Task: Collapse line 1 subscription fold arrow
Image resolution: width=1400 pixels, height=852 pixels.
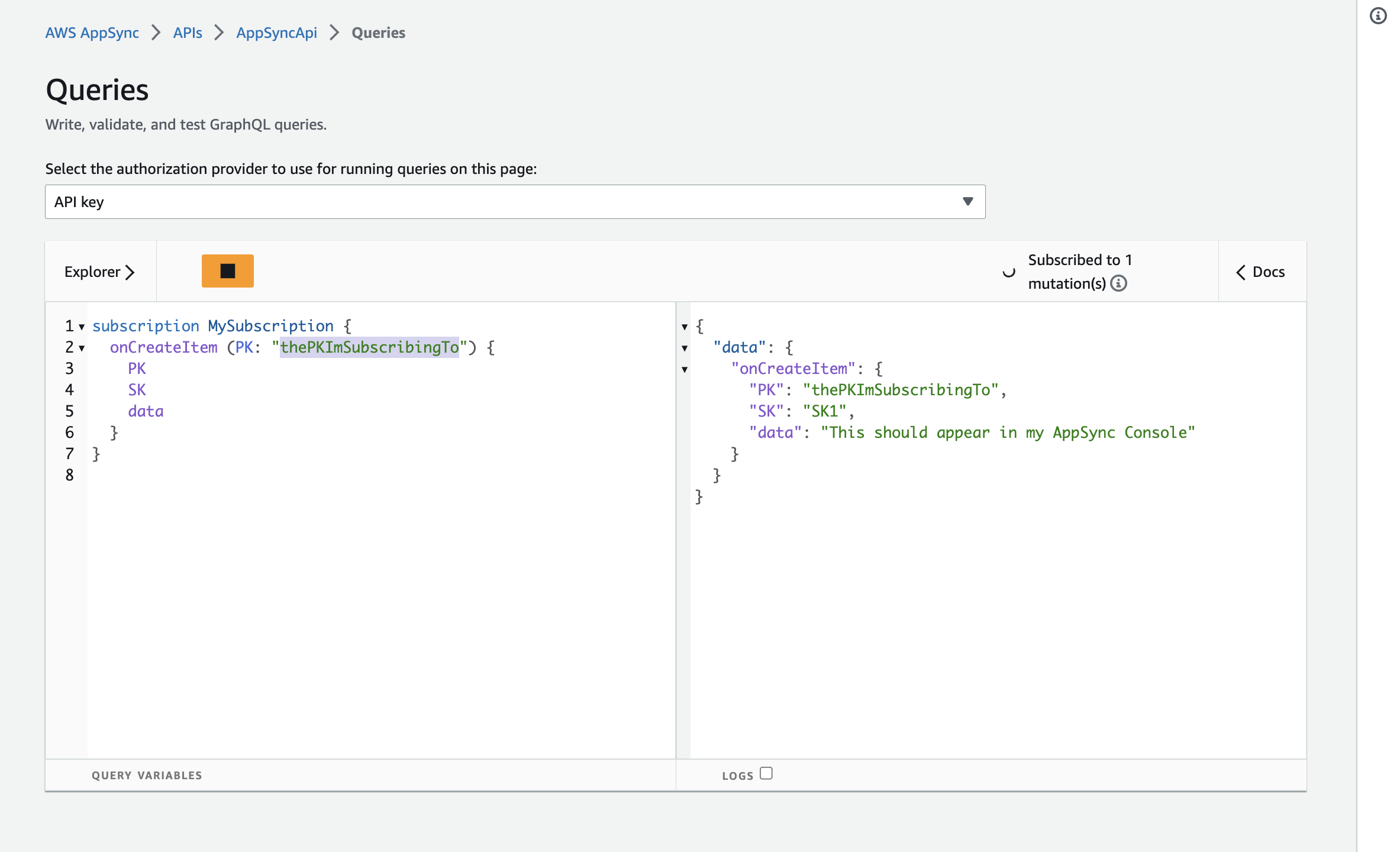Action: pos(82,327)
